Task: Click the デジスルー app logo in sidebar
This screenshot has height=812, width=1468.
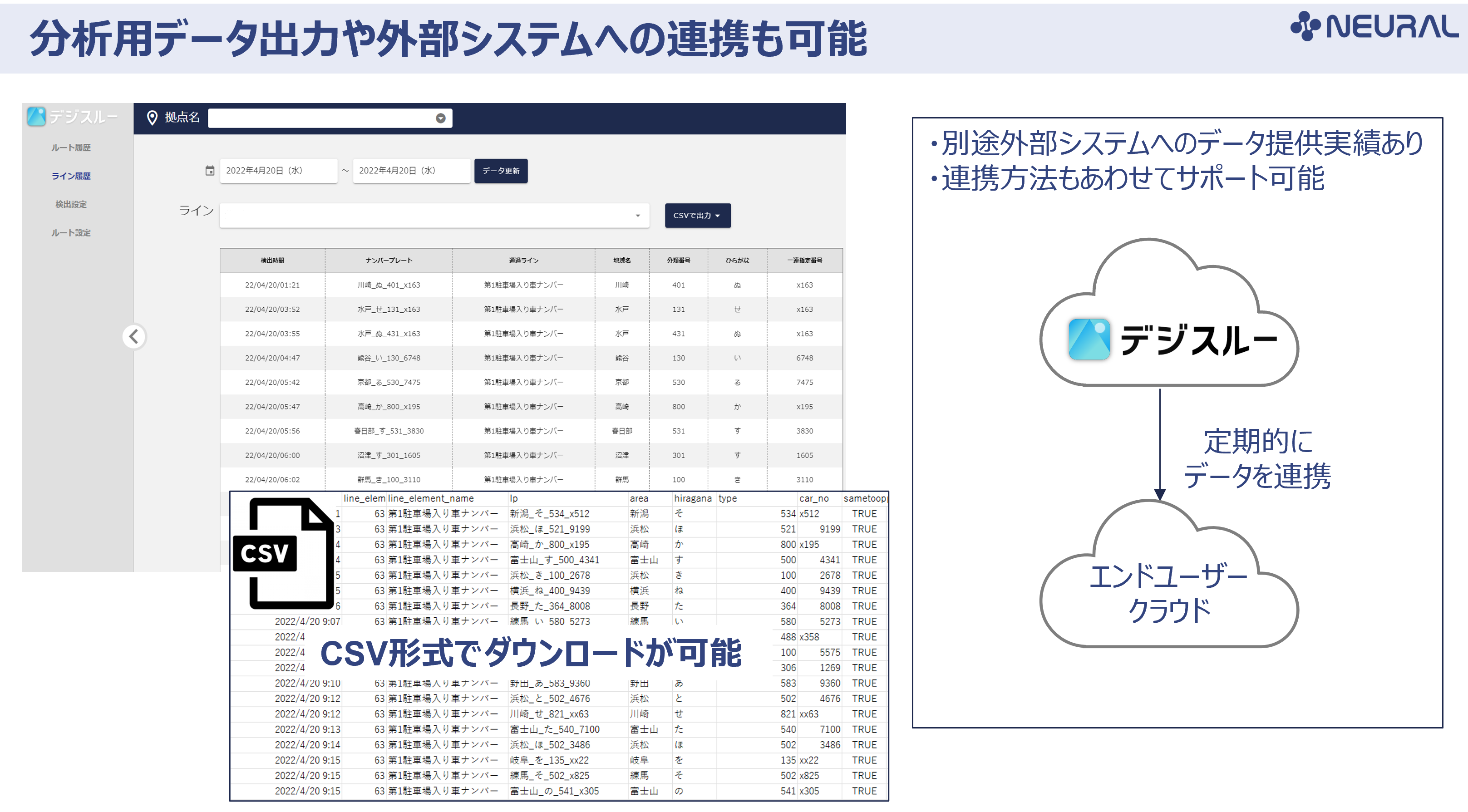Action: (x=72, y=117)
